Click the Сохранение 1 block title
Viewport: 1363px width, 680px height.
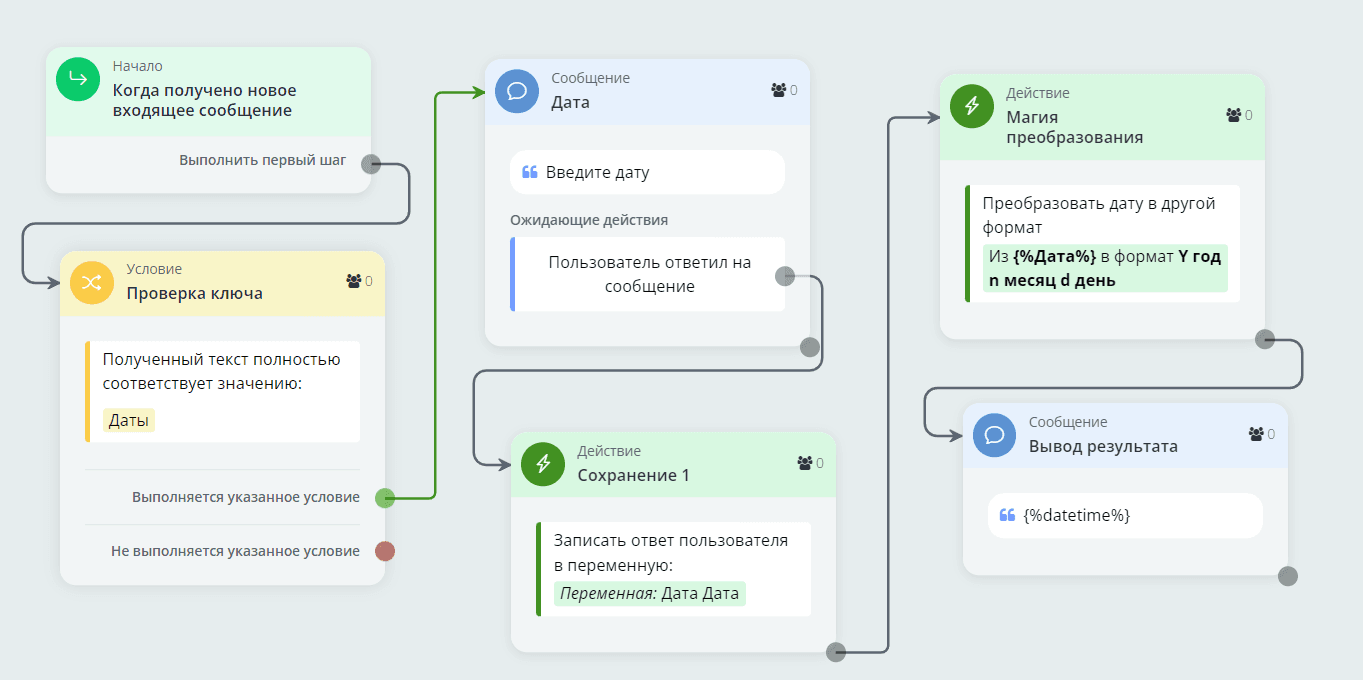(633, 475)
